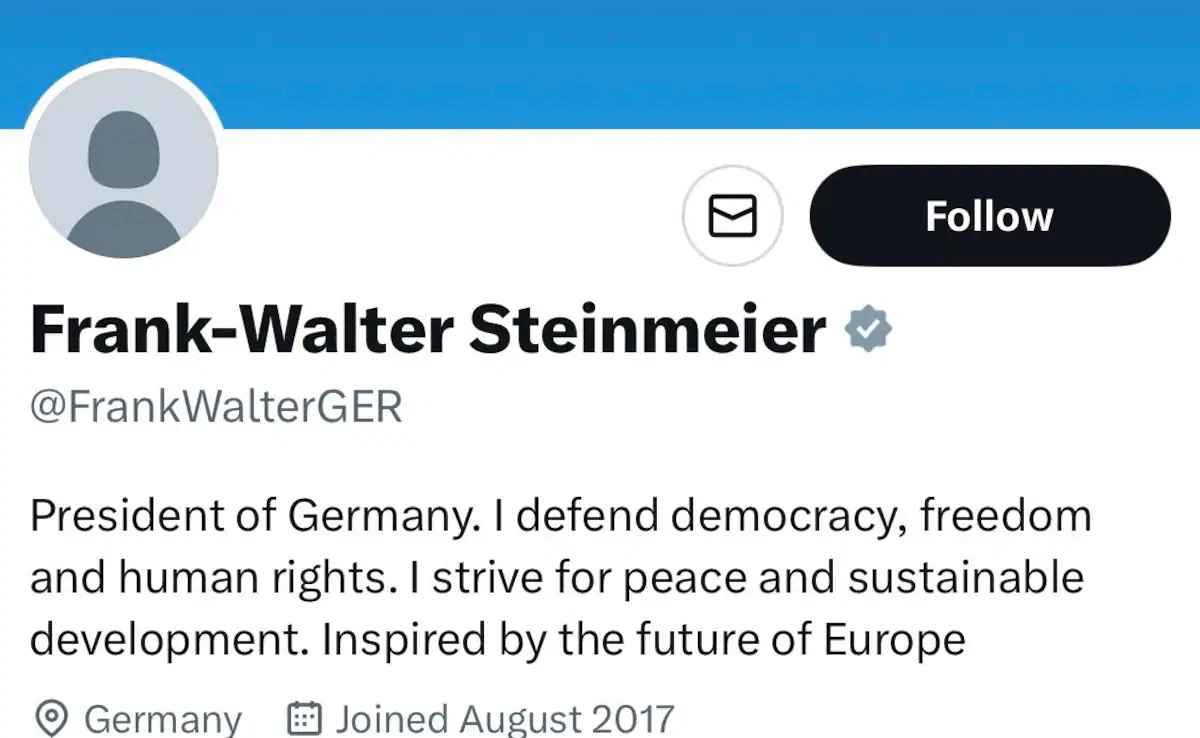Click the @FrankWalterGER handle
Viewport: 1200px width, 738px height.
point(216,407)
